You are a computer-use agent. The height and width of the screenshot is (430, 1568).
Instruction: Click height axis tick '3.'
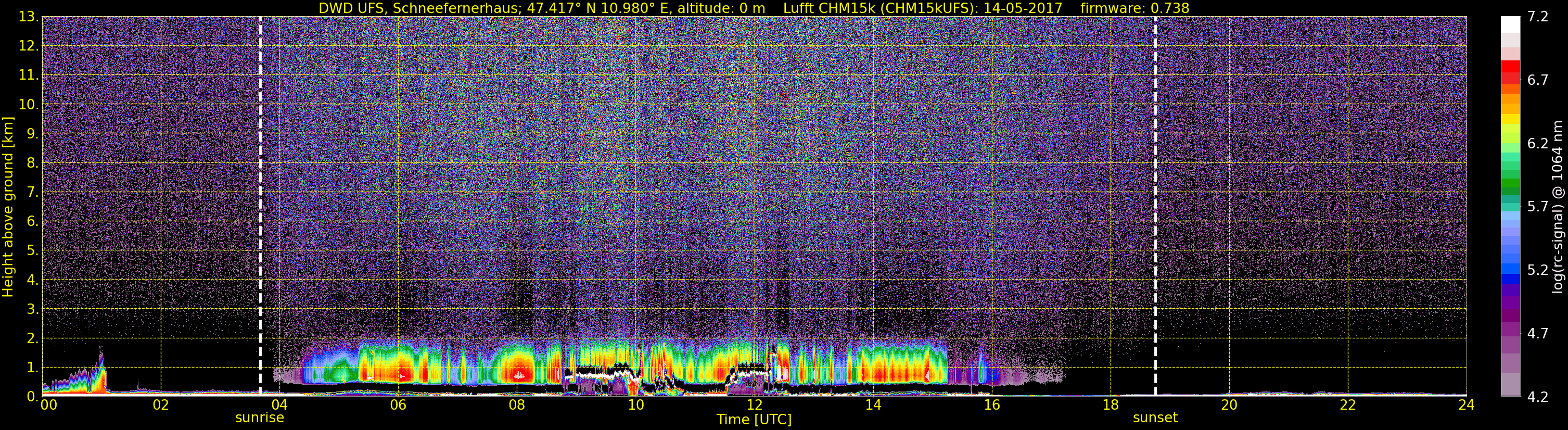pos(33,309)
